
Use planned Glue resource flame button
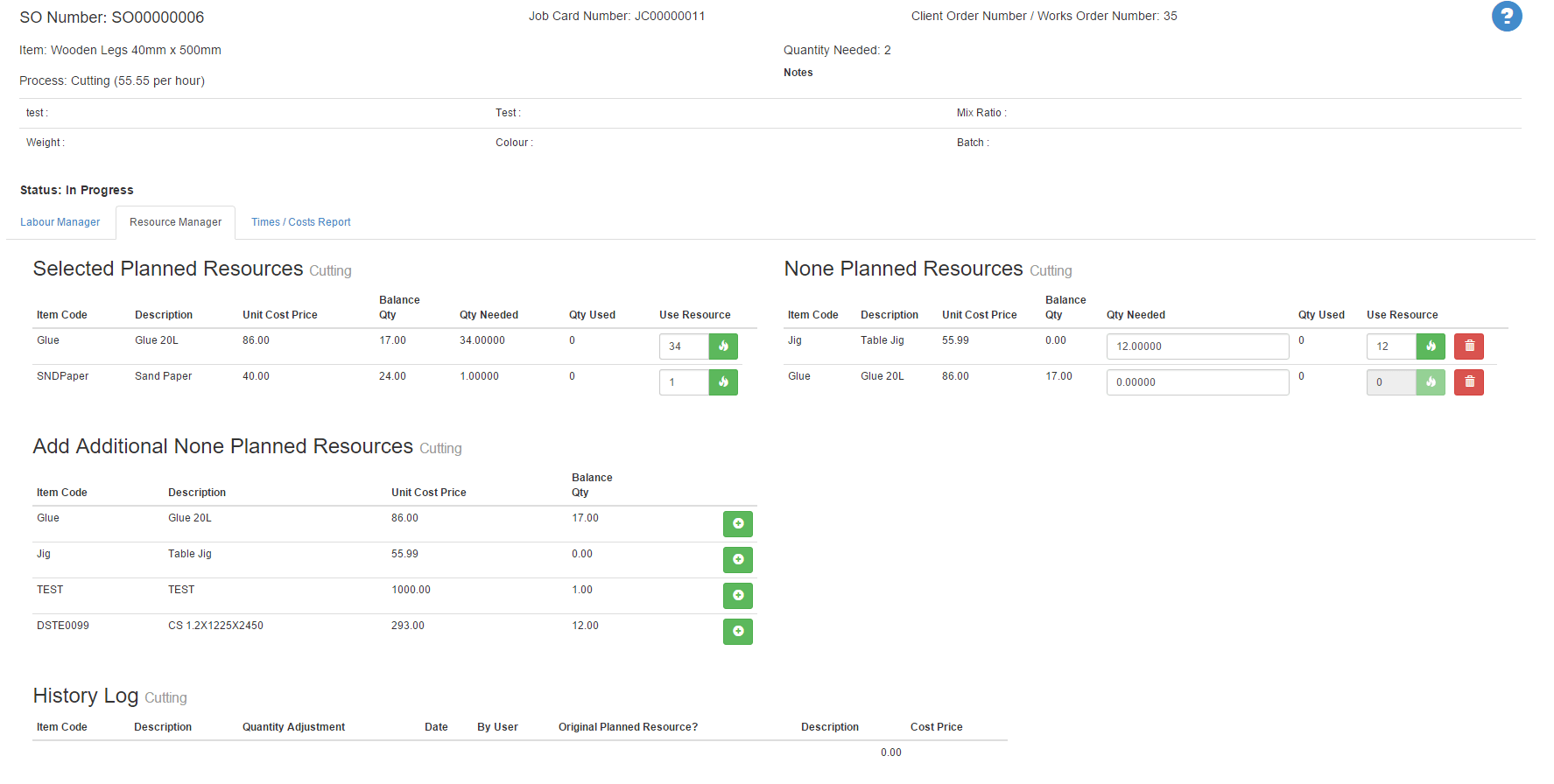(x=723, y=346)
